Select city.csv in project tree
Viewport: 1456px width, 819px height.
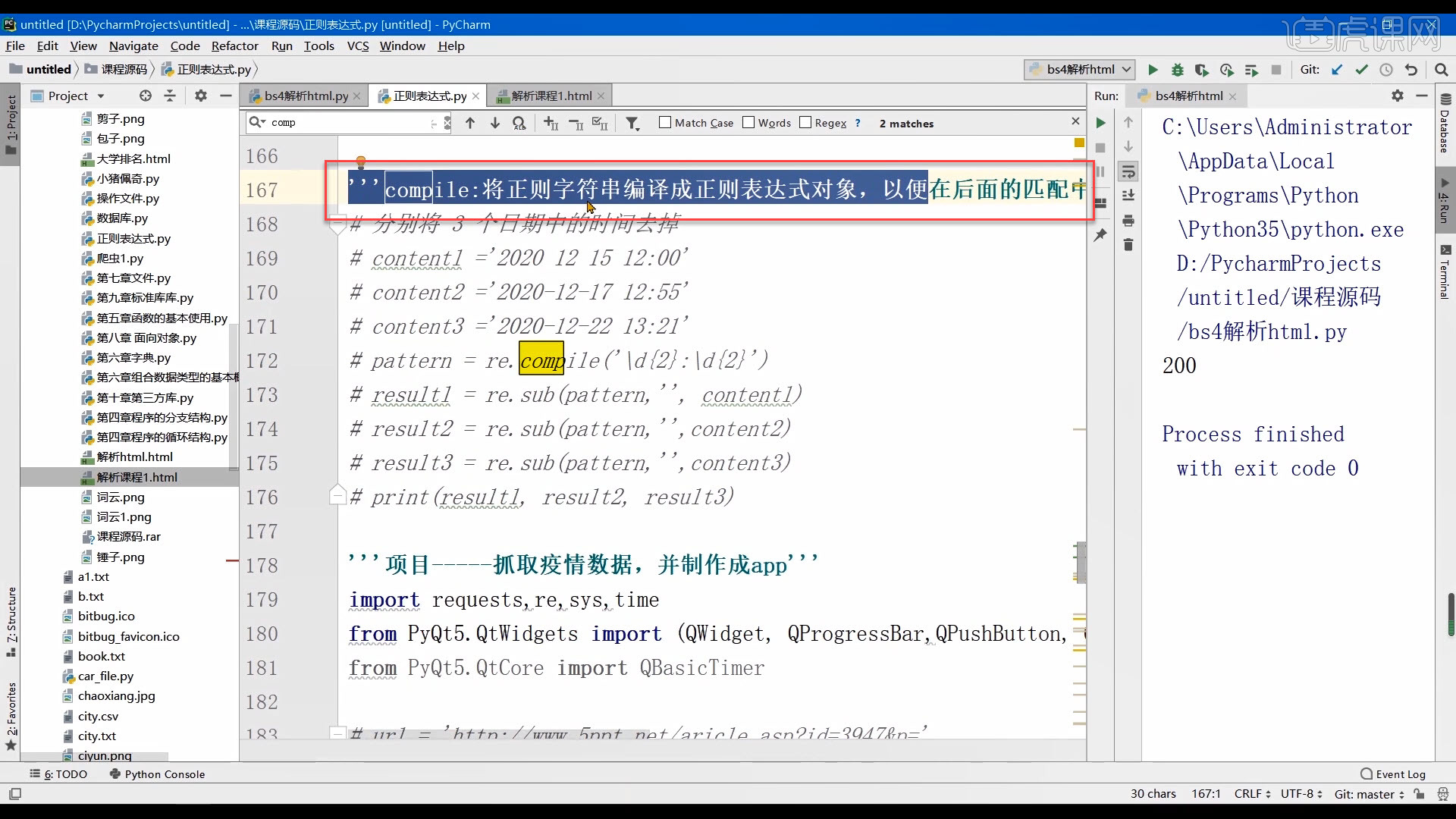pyautogui.click(x=98, y=717)
